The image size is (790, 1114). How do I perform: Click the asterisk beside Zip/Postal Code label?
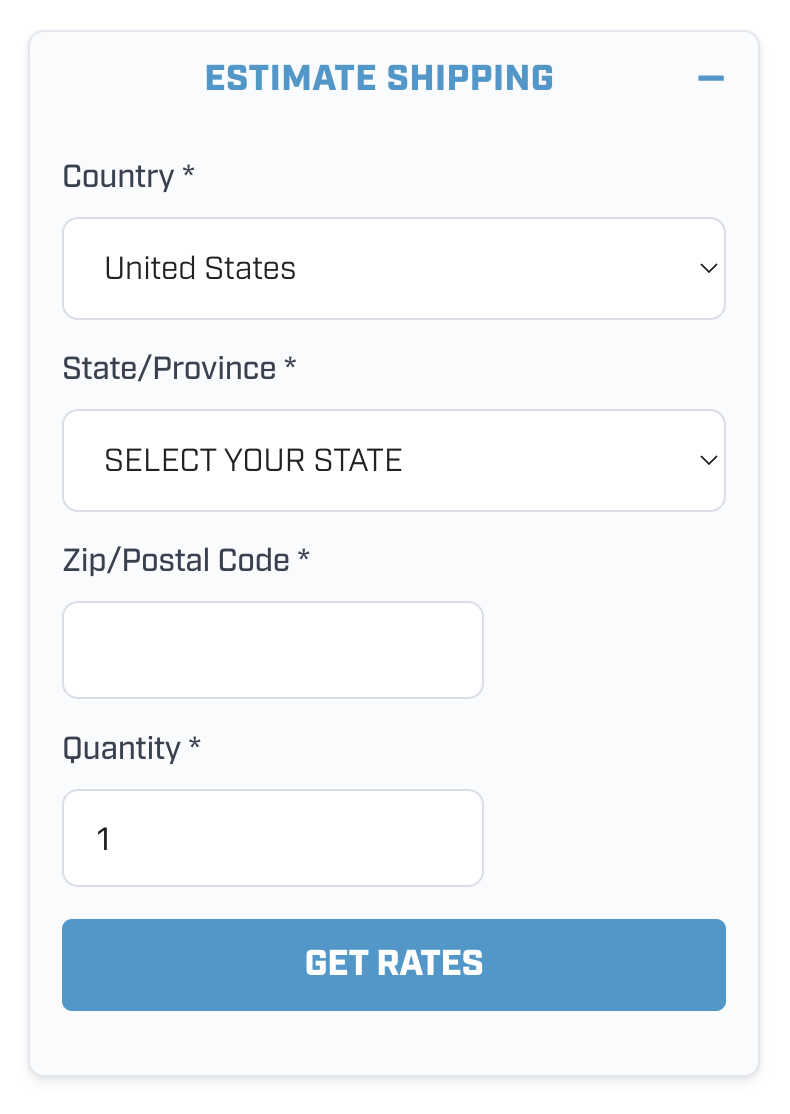tap(304, 557)
